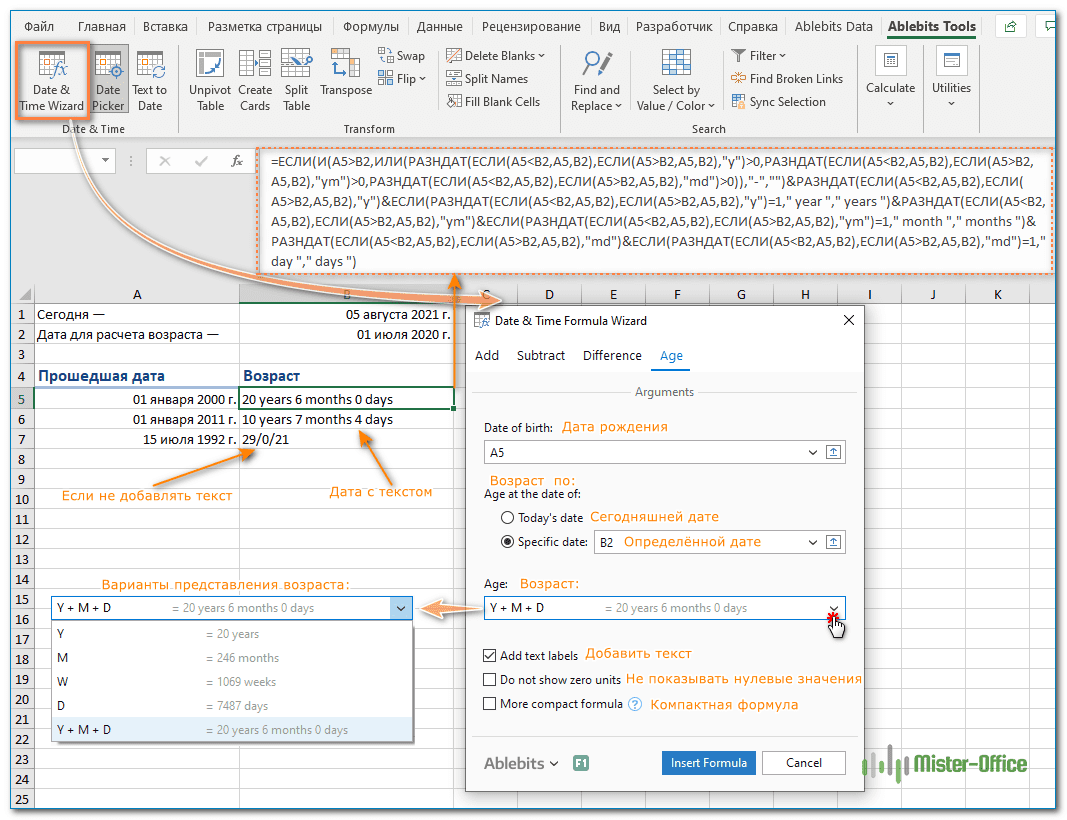Click the Transpose icon in ribbon
Viewport: 1067px width, 820px height.
(346, 75)
